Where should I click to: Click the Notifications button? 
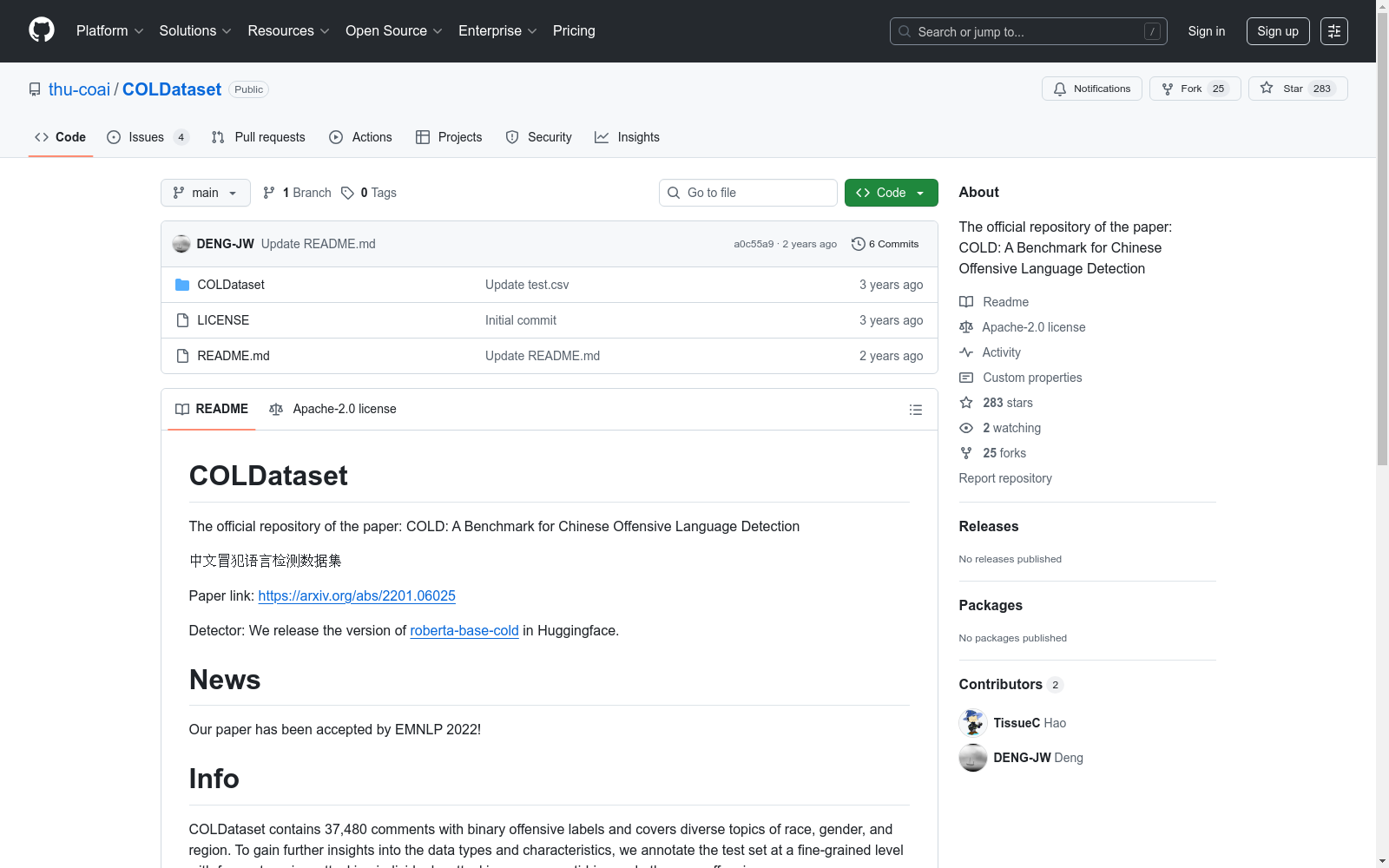(1092, 89)
